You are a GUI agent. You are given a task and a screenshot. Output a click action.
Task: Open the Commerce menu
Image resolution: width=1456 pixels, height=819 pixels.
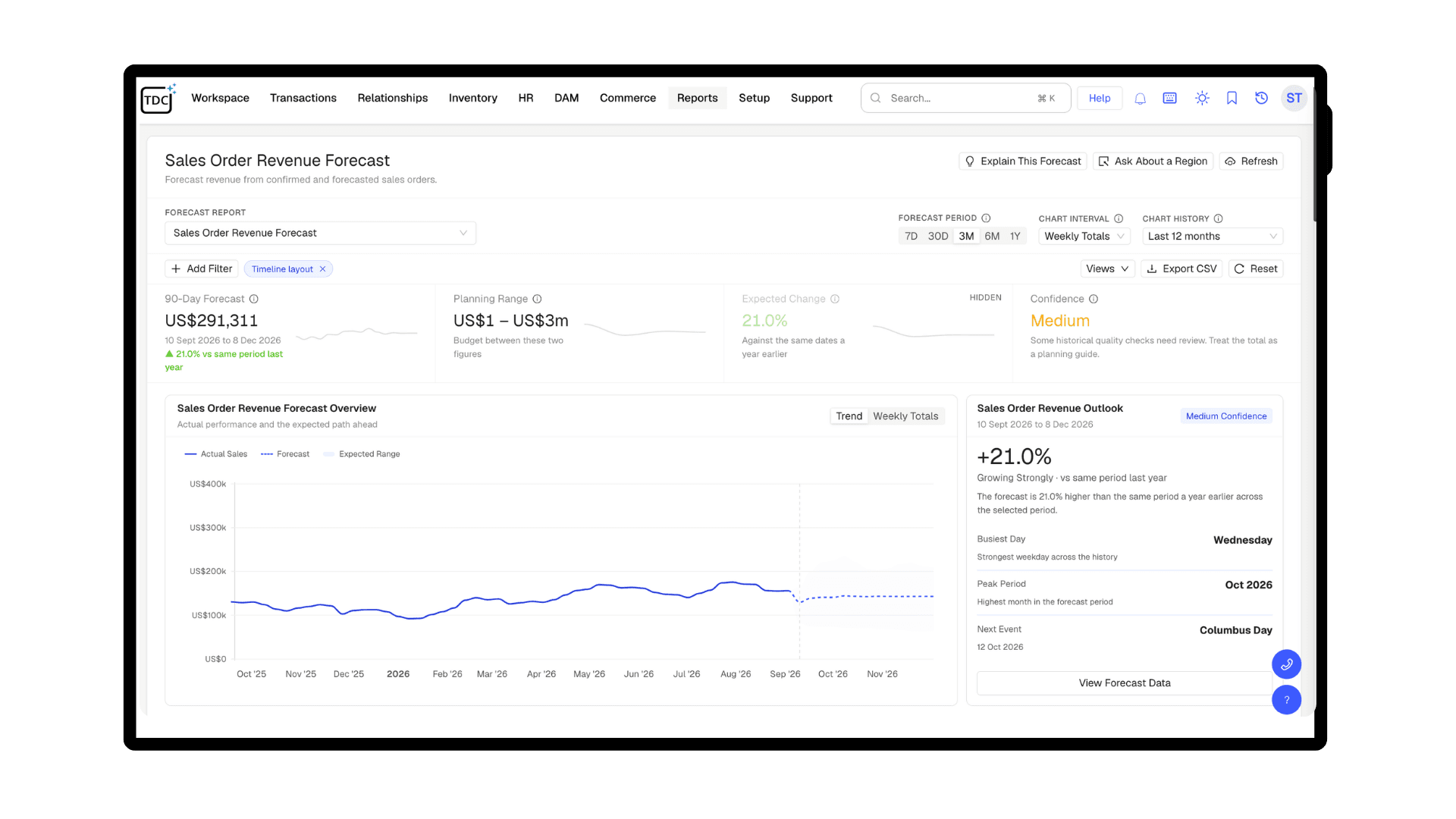pos(628,99)
